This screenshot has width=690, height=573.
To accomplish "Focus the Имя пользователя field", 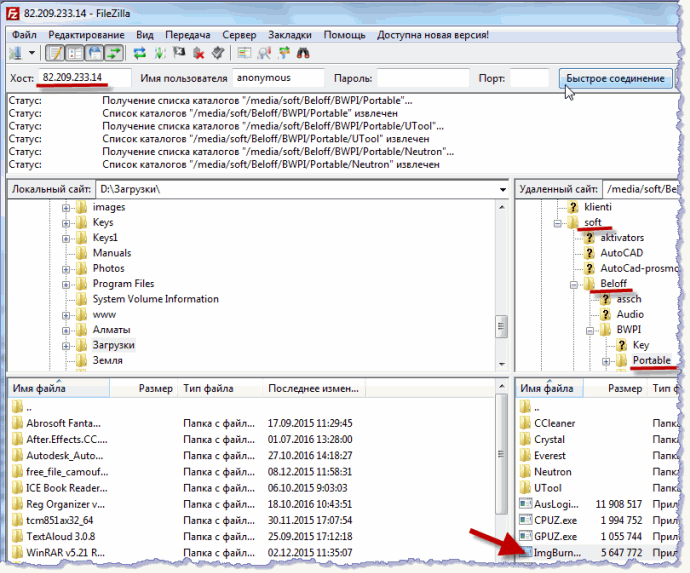I will tap(278, 78).
